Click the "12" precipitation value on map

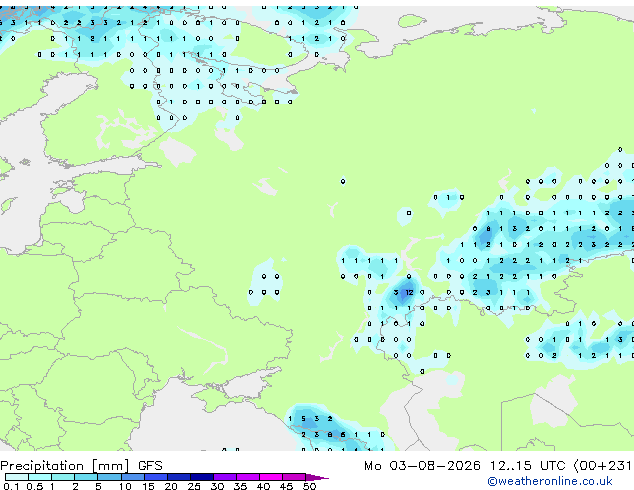click(409, 292)
